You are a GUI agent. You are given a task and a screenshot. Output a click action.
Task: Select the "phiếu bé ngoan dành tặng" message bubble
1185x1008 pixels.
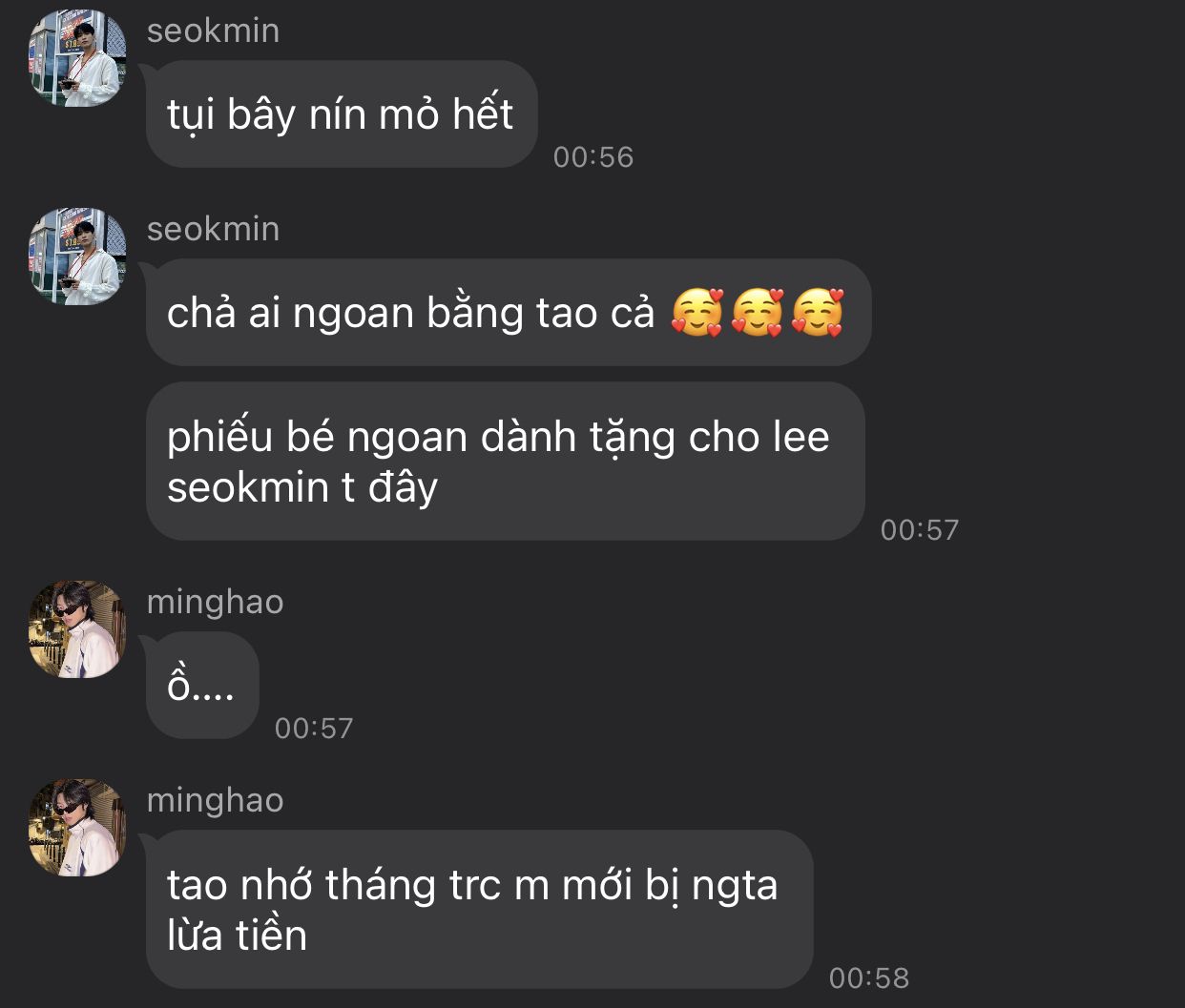coord(506,462)
